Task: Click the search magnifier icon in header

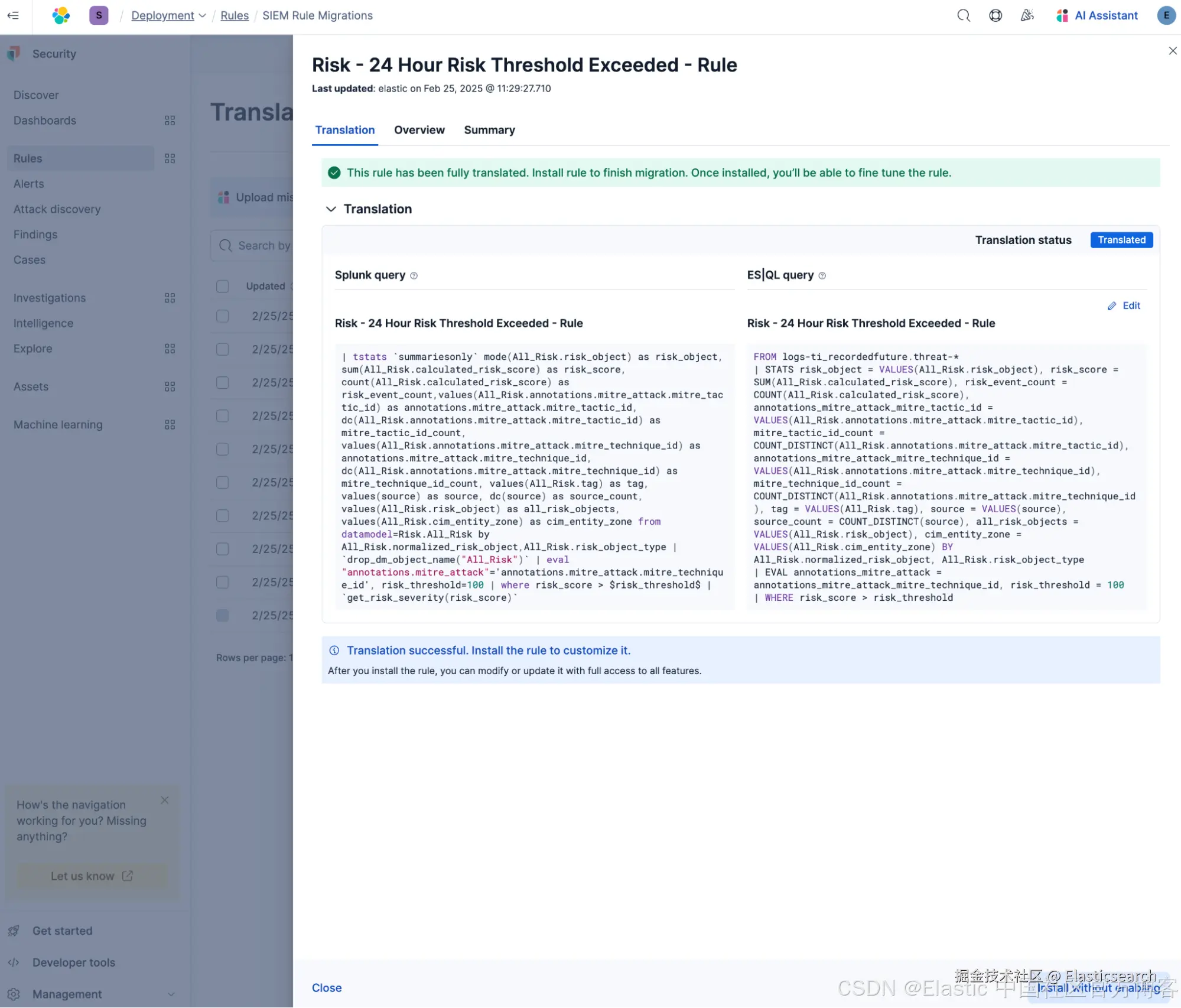Action: [x=964, y=15]
